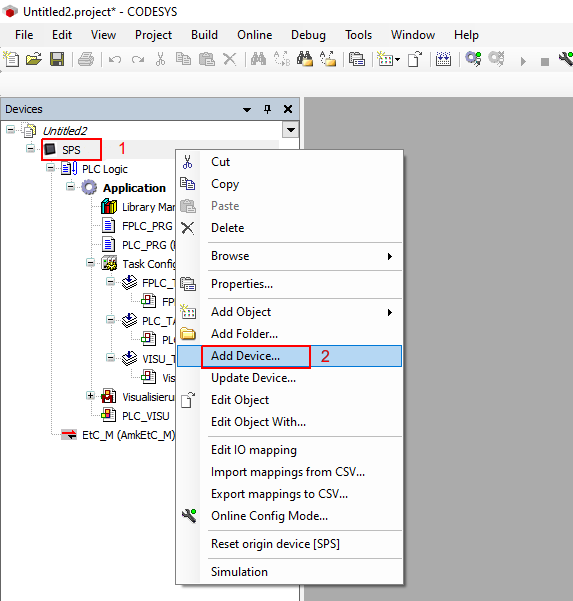Click the Copy toolbar icon
Viewport: 573px width, 601px height.
pos(183,59)
